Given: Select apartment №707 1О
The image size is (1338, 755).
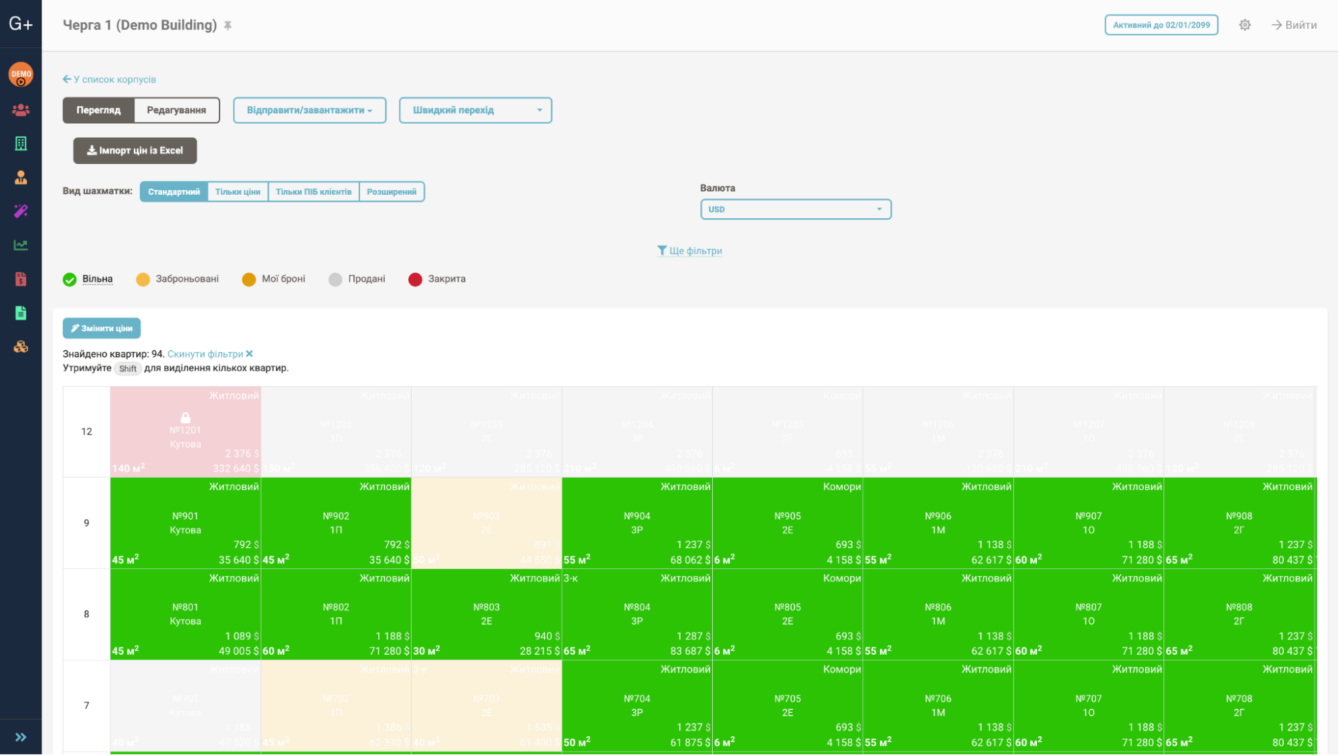Looking at the screenshot, I should coord(1089,706).
